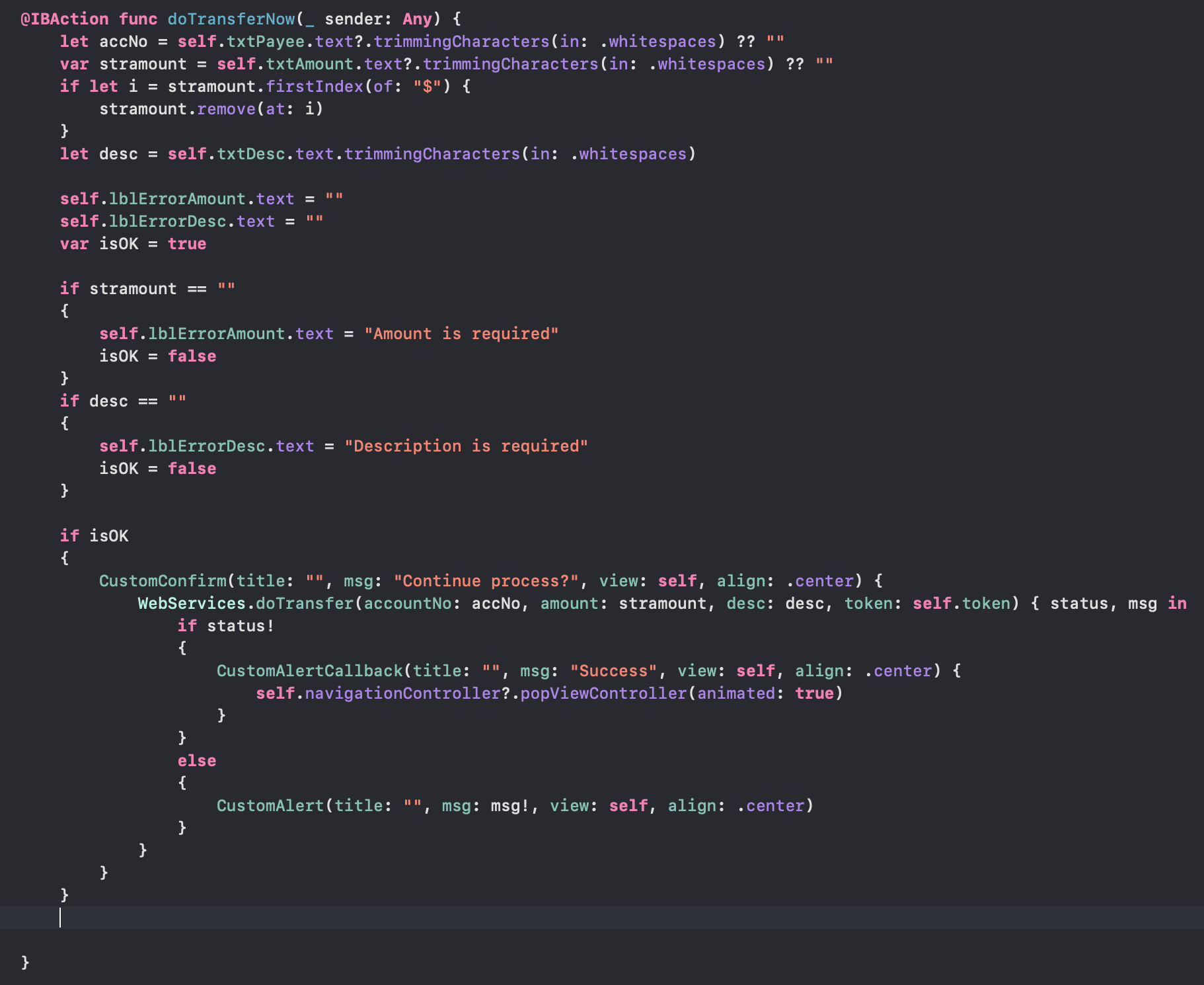Click the animated: argument label
Viewport: 1204px width, 985px height.
click(741, 693)
